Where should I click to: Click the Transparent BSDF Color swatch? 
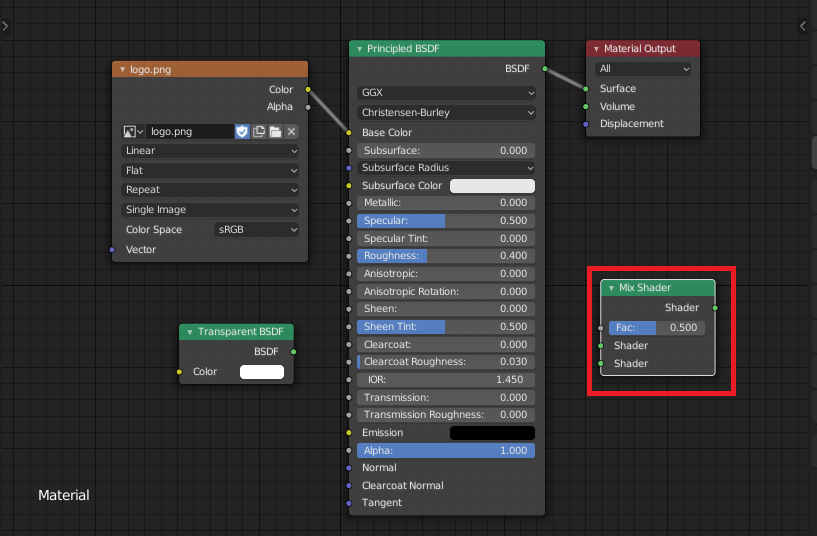[262, 372]
